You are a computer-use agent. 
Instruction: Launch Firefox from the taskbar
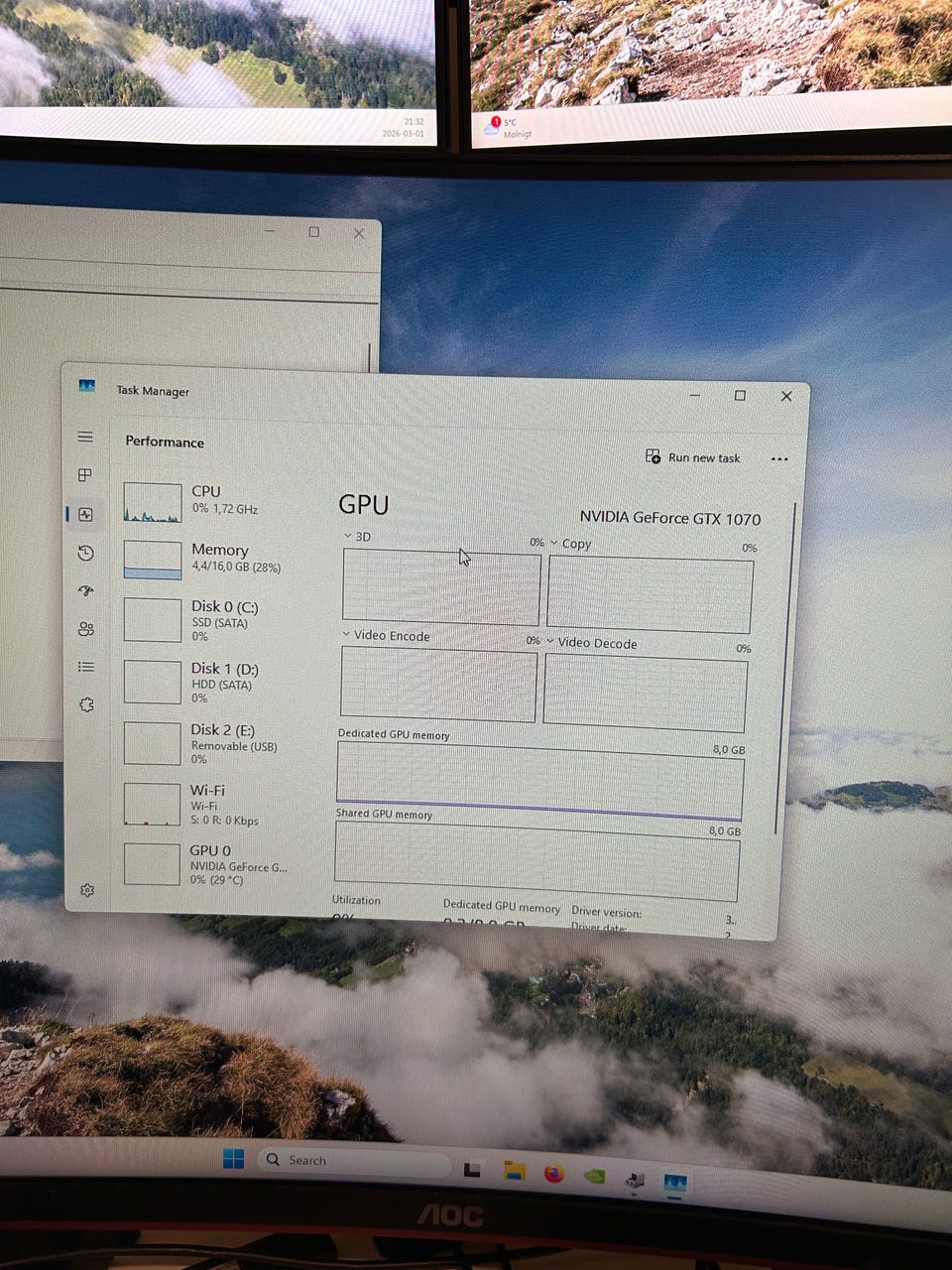click(x=553, y=1175)
